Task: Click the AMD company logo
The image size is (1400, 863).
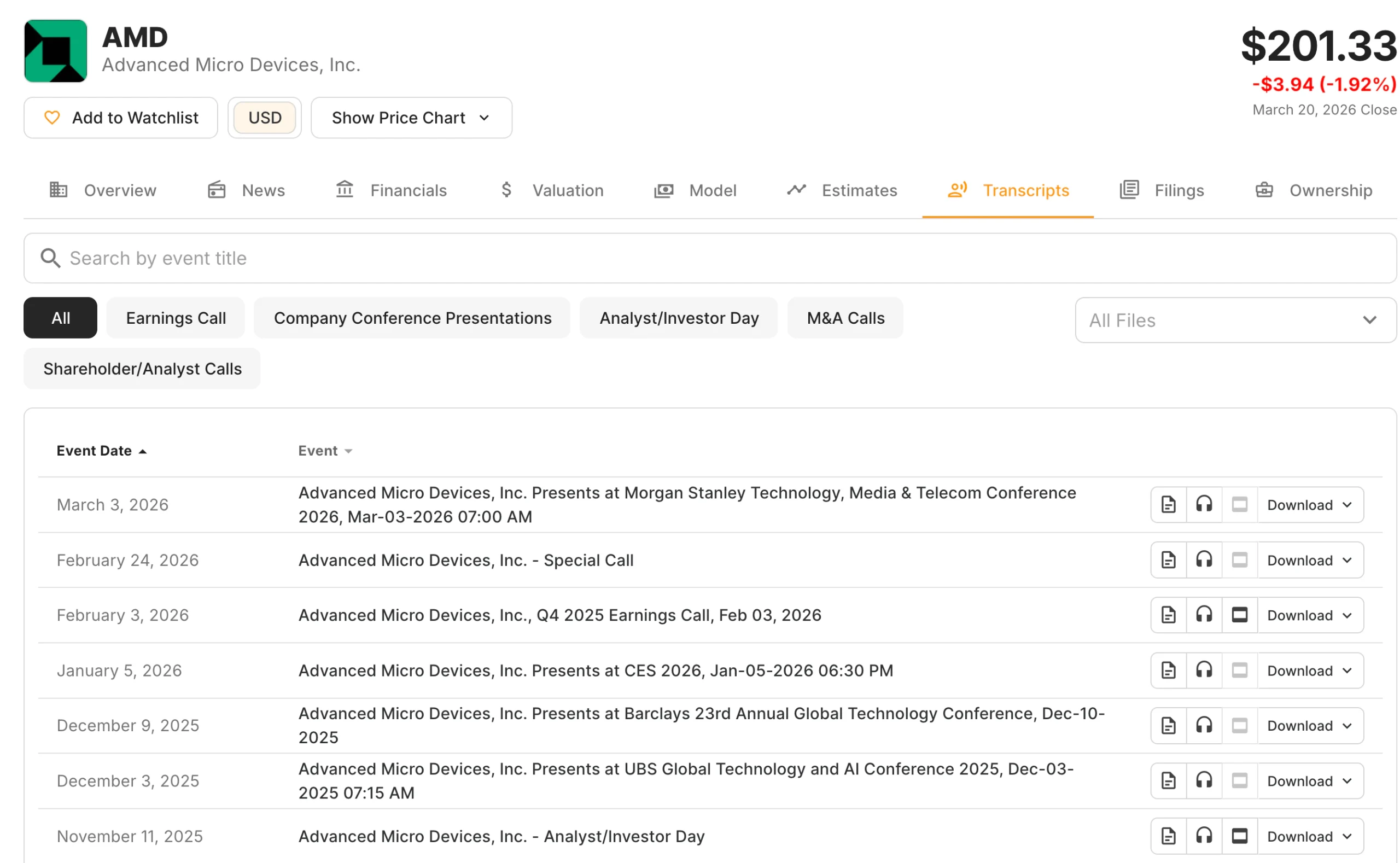Action: [x=55, y=51]
